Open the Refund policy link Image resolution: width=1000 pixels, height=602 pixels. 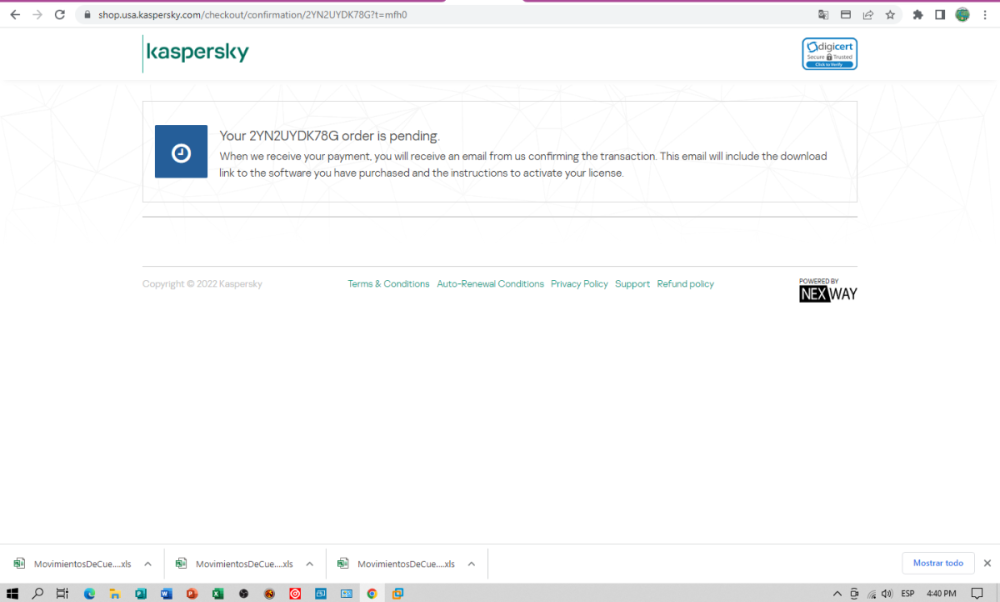pyautogui.click(x=686, y=284)
